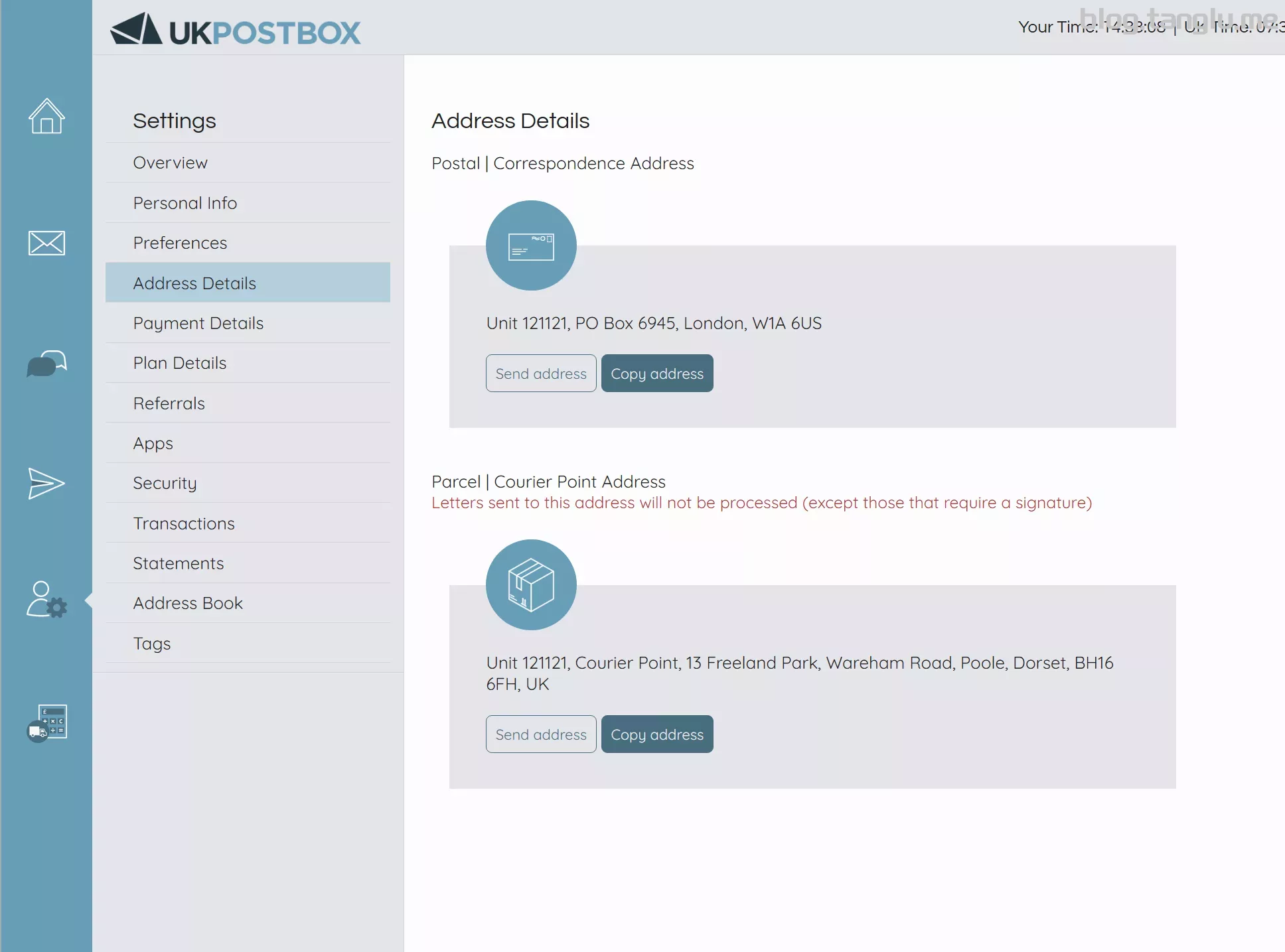1285x952 pixels.
Task: Open the account settings user-gear icon
Action: click(x=46, y=600)
